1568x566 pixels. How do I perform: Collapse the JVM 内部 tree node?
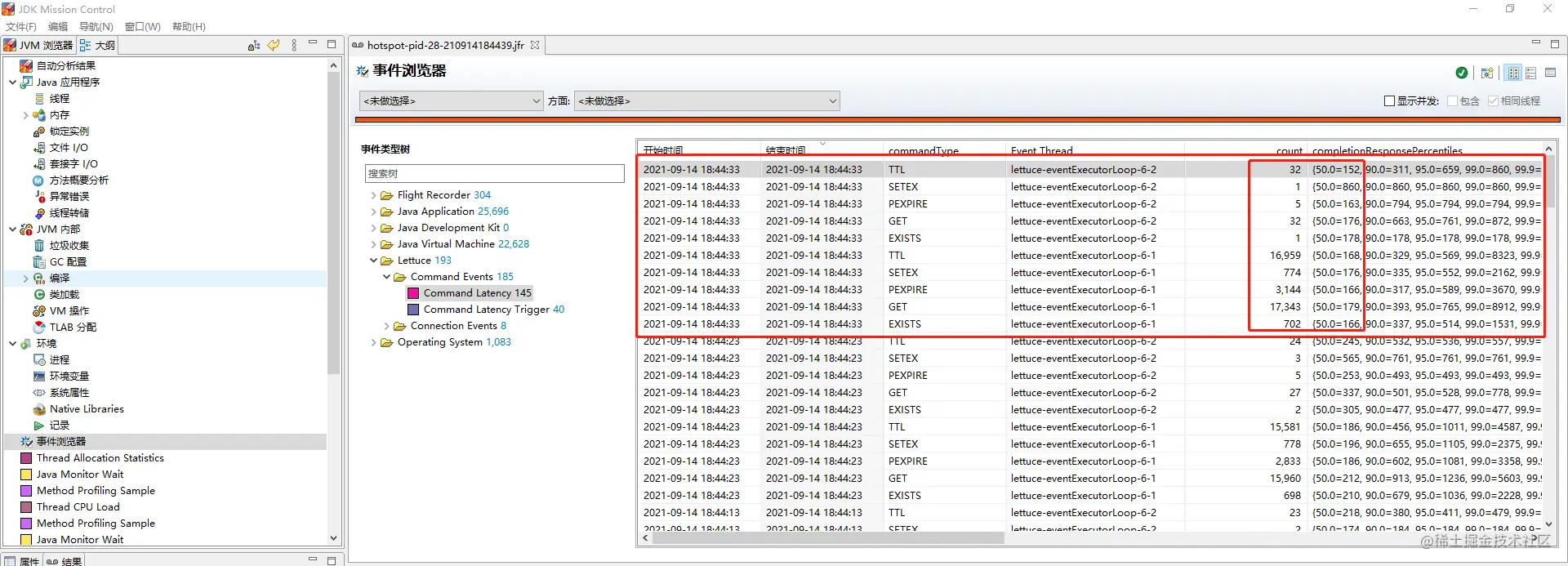pos(12,229)
